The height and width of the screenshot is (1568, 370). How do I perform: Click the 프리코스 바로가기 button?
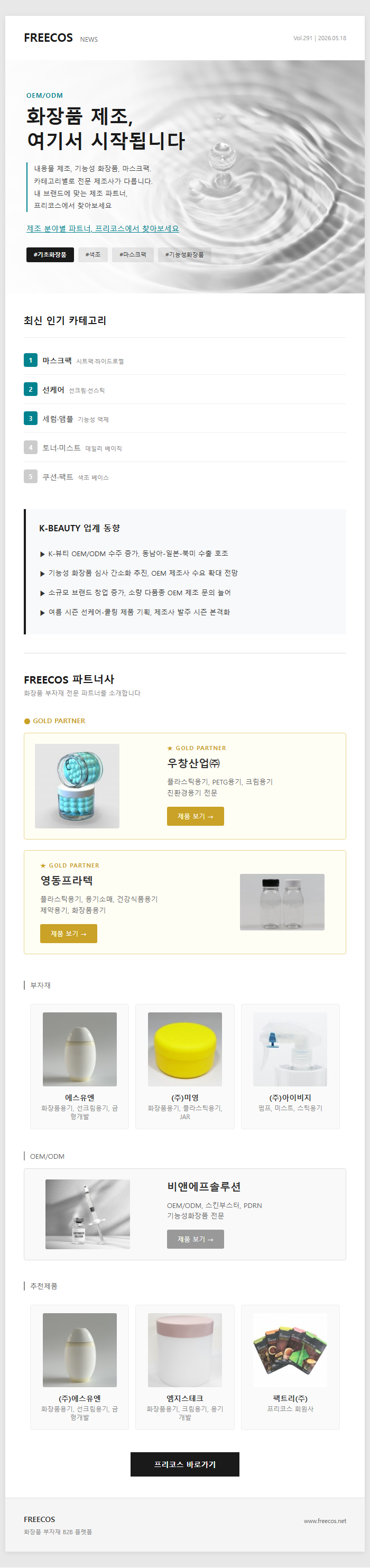[185, 1464]
